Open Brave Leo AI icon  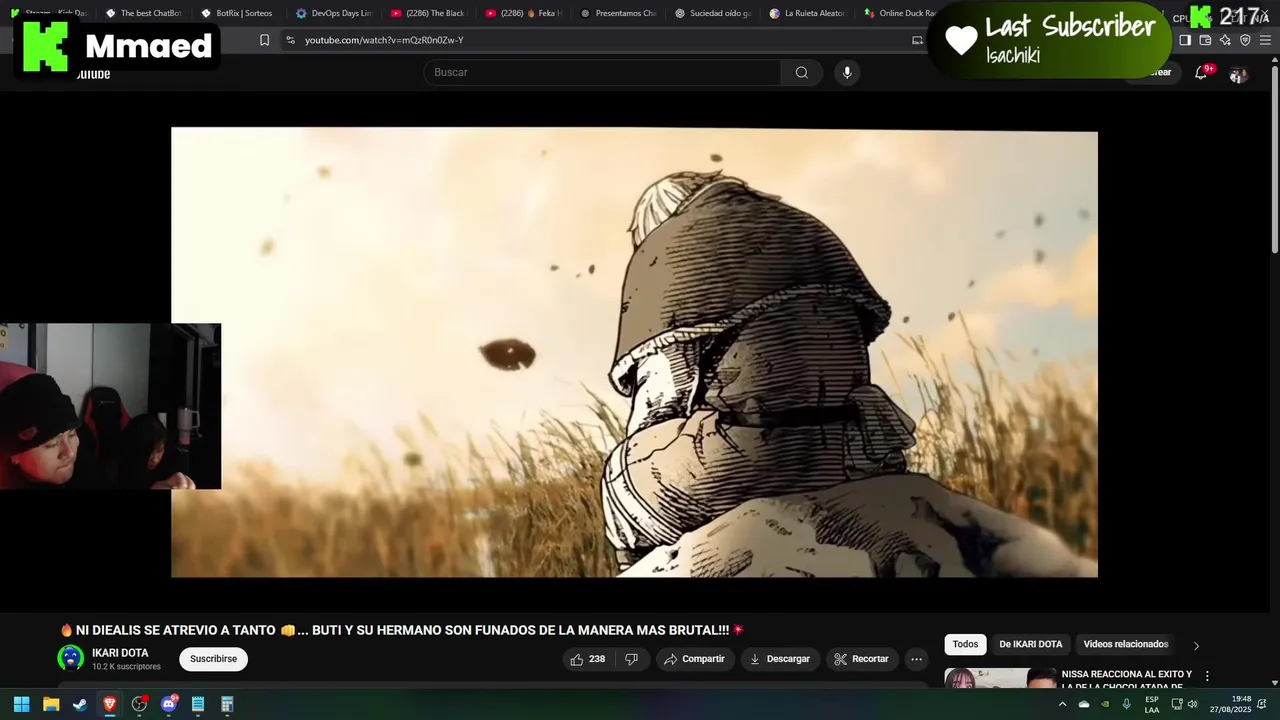1225,40
